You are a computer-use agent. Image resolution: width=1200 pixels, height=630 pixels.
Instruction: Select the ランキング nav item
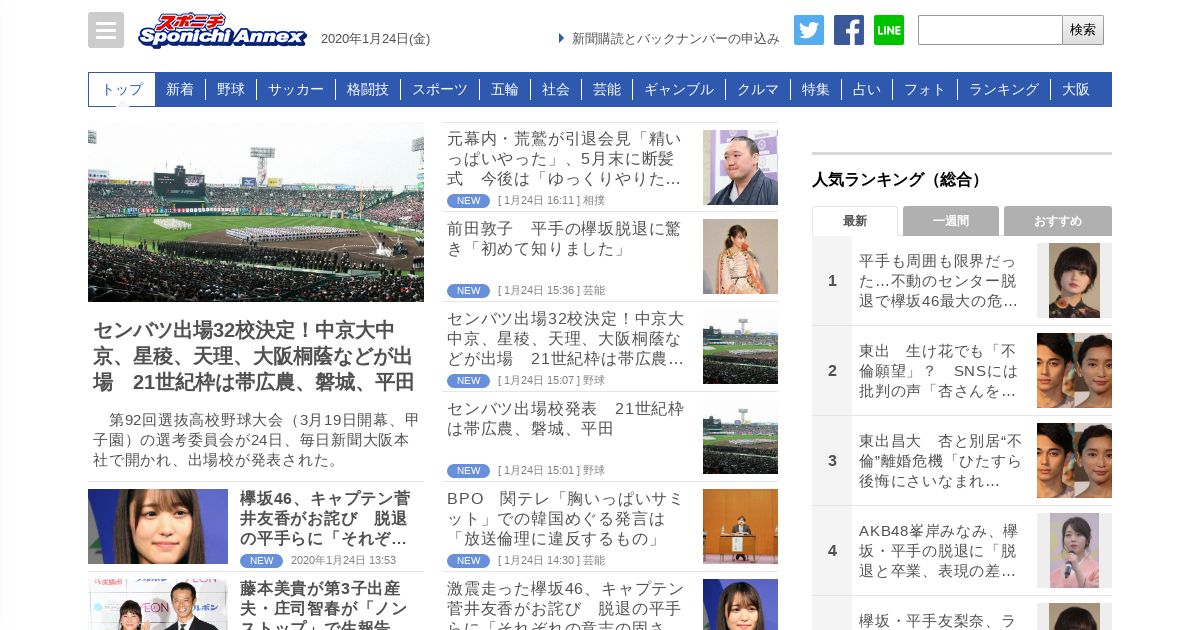click(x=1004, y=89)
